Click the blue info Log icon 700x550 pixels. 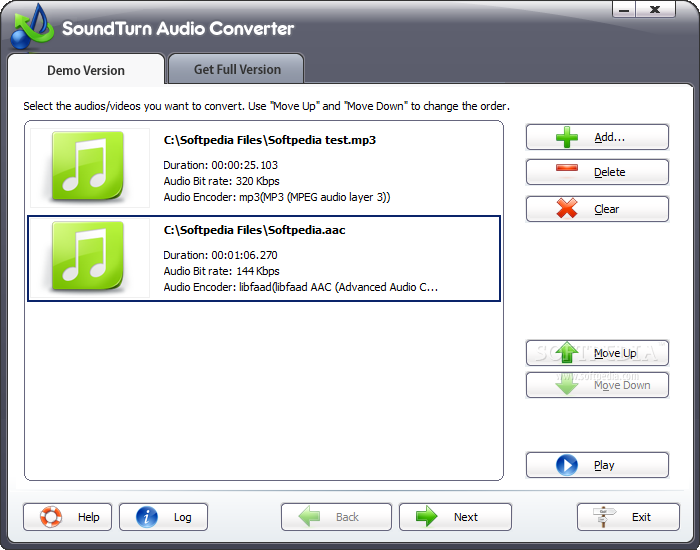147,517
